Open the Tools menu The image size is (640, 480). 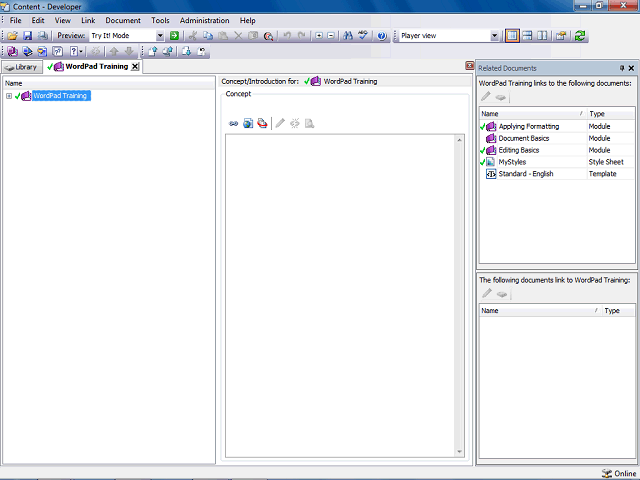(x=160, y=20)
